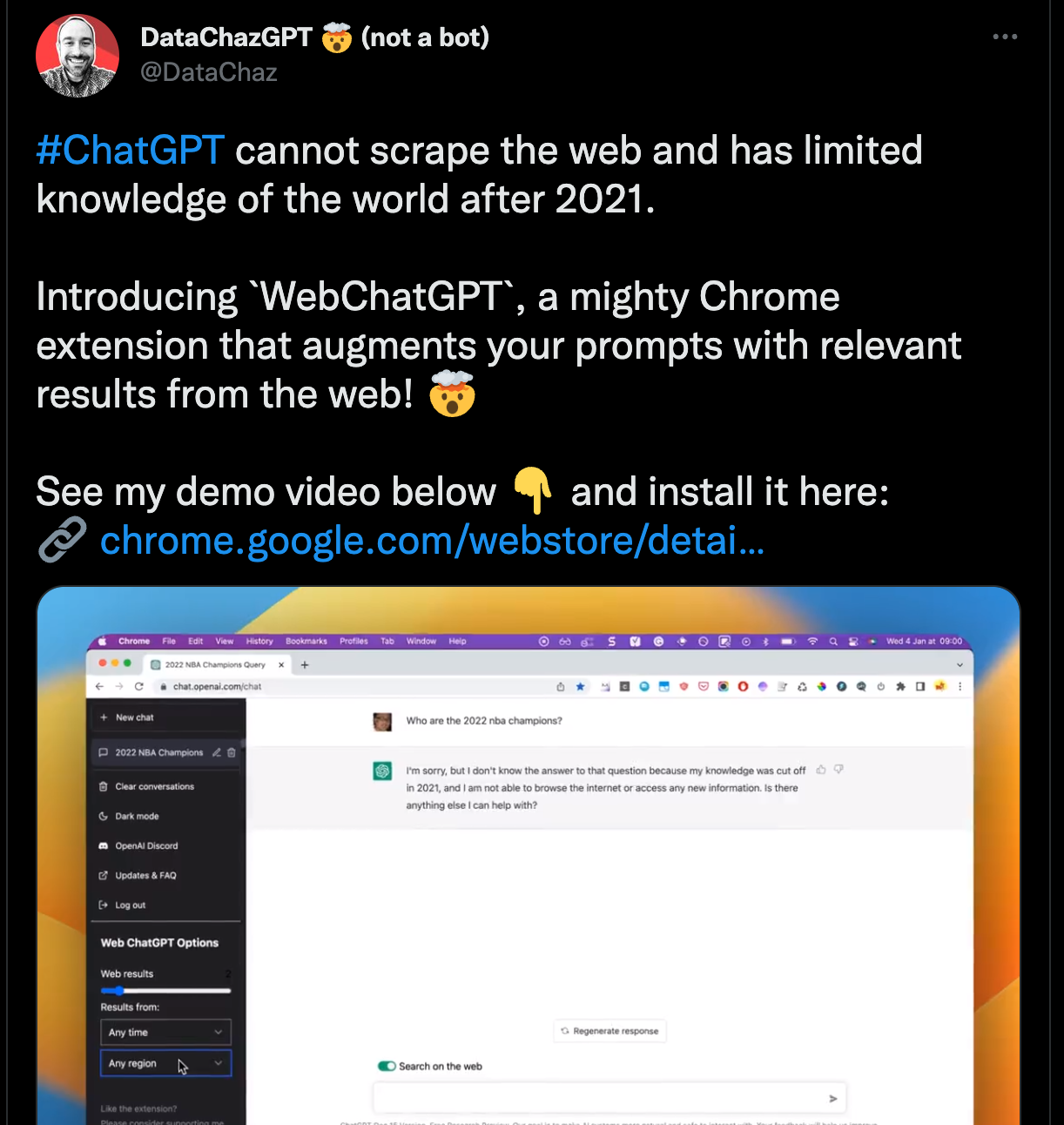This screenshot has width=1064, height=1125.
Task: Expand the Any region dropdown
Action: click(x=165, y=1063)
